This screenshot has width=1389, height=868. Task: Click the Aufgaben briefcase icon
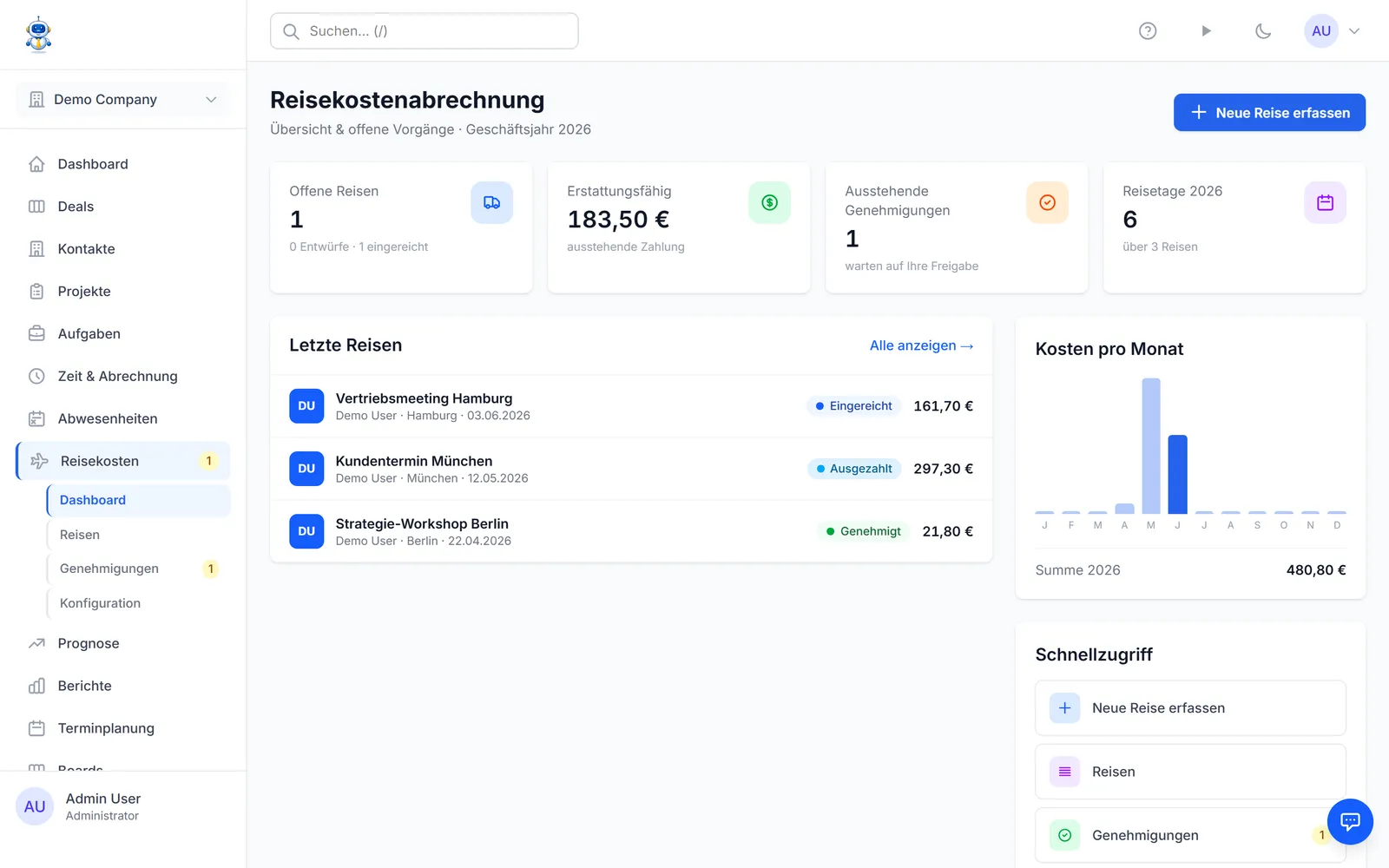pos(36,334)
